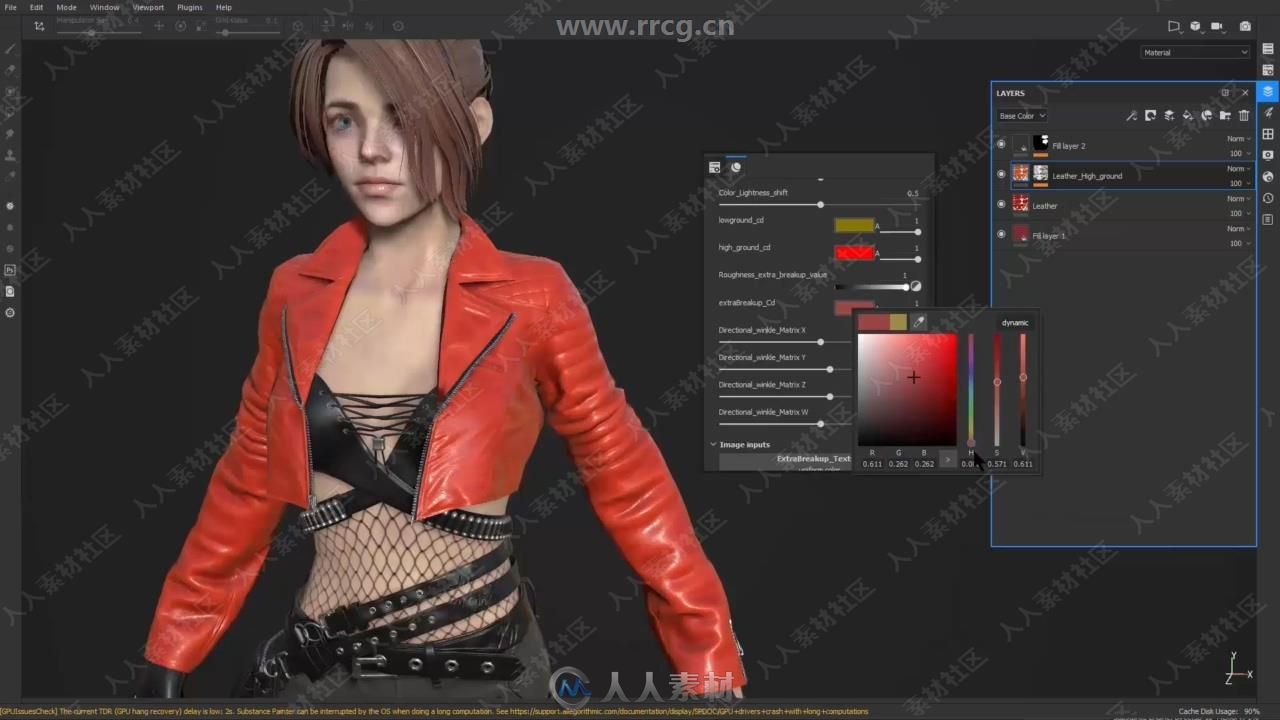Undock the Layers panel
Screen dimensions: 1280x720
point(1225,93)
